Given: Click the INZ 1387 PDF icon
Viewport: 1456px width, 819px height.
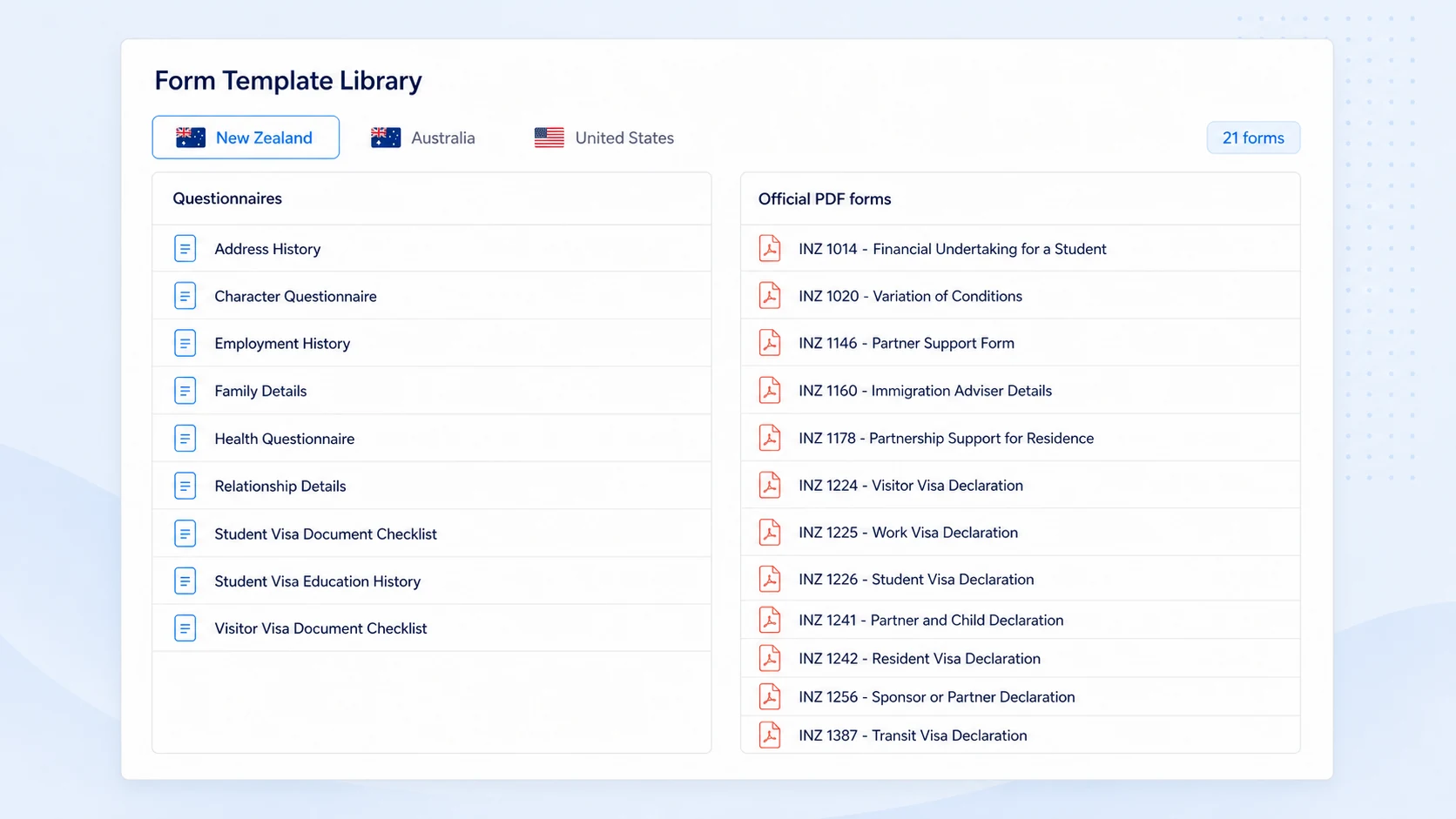Looking at the screenshot, I should [x=770, y=735].
